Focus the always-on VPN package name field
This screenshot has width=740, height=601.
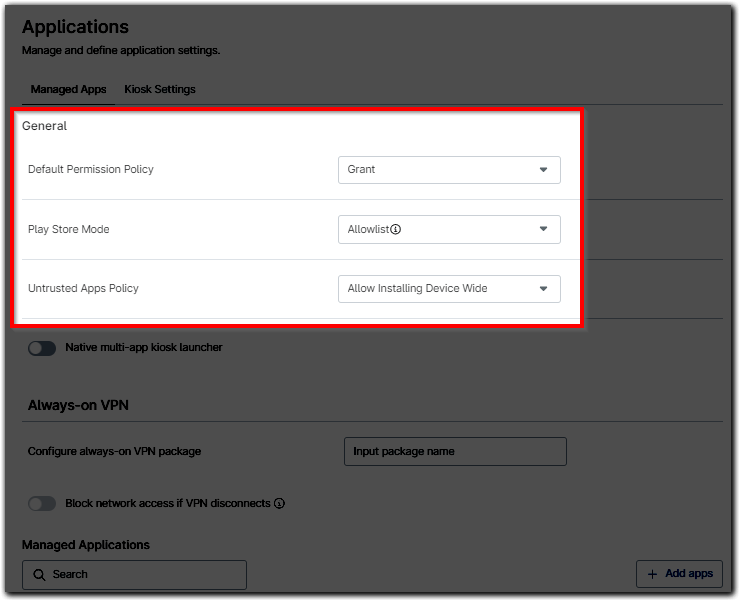(x=455, y=451)
